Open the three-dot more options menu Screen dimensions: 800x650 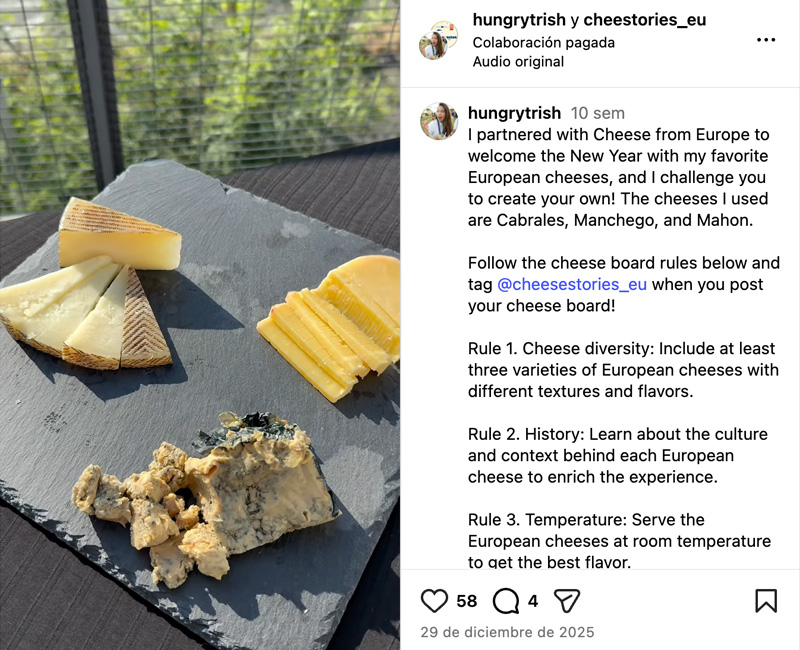(766, 40)
